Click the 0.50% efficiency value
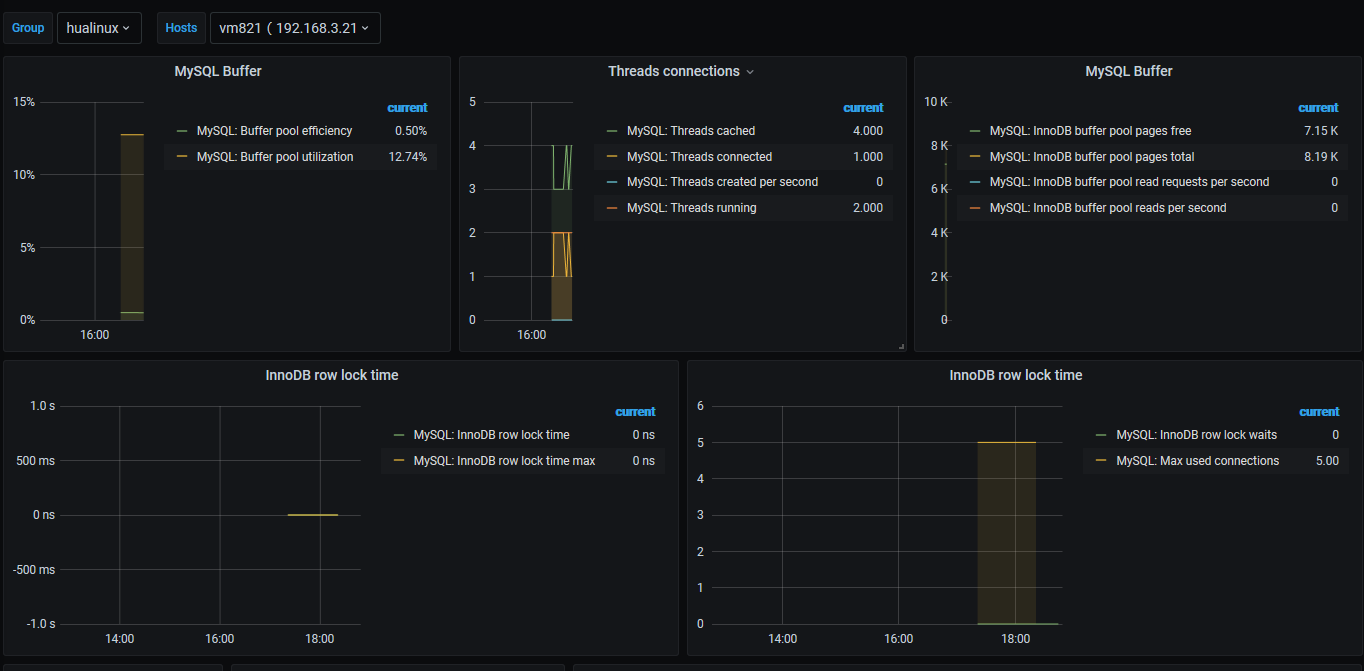The height and width of the screenshot is (671, 1364). 411,131
